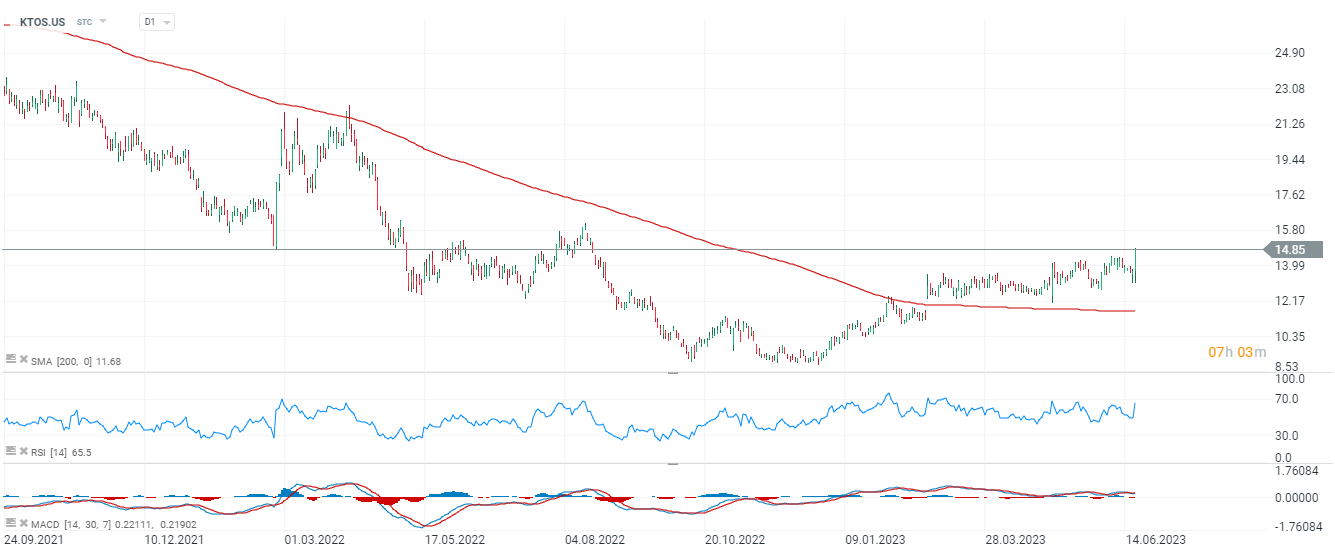Expand the STC dropdown arrow

103,21
